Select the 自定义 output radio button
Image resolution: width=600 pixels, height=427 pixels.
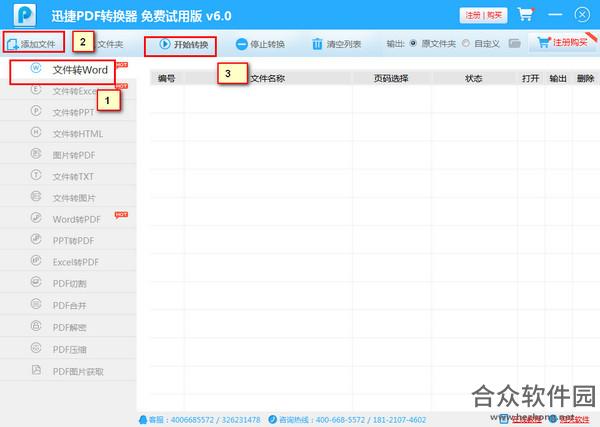[466, 43]
